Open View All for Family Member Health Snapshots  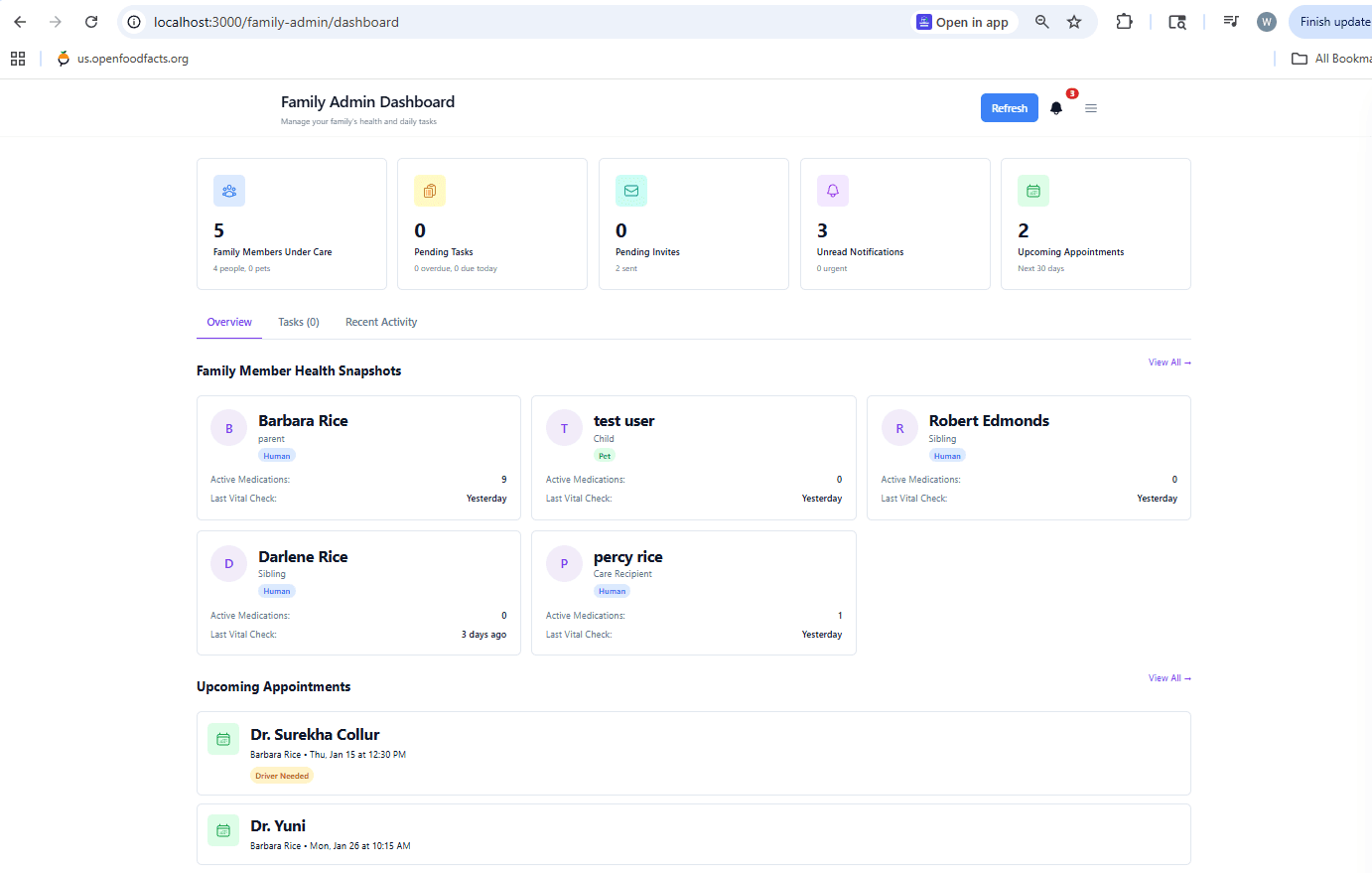[x=1168, y=362]
